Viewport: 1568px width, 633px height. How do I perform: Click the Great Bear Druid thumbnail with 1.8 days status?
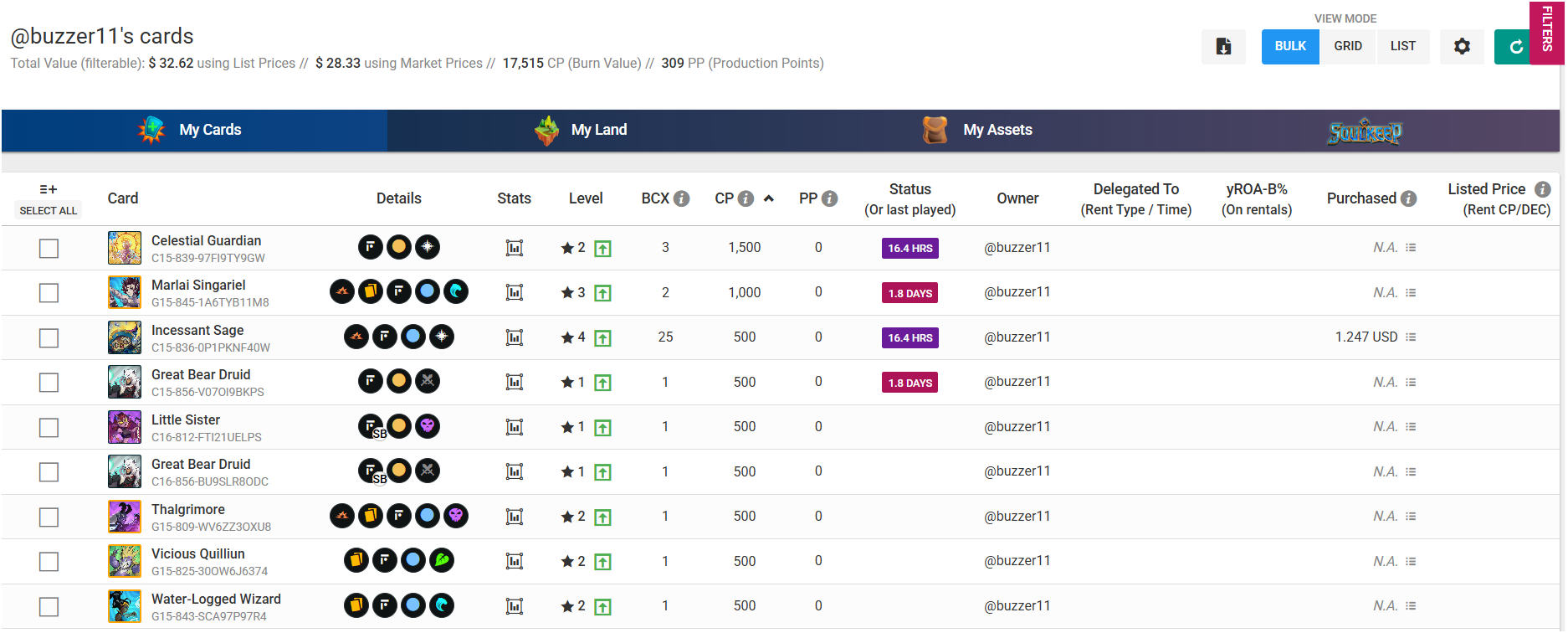125,383
